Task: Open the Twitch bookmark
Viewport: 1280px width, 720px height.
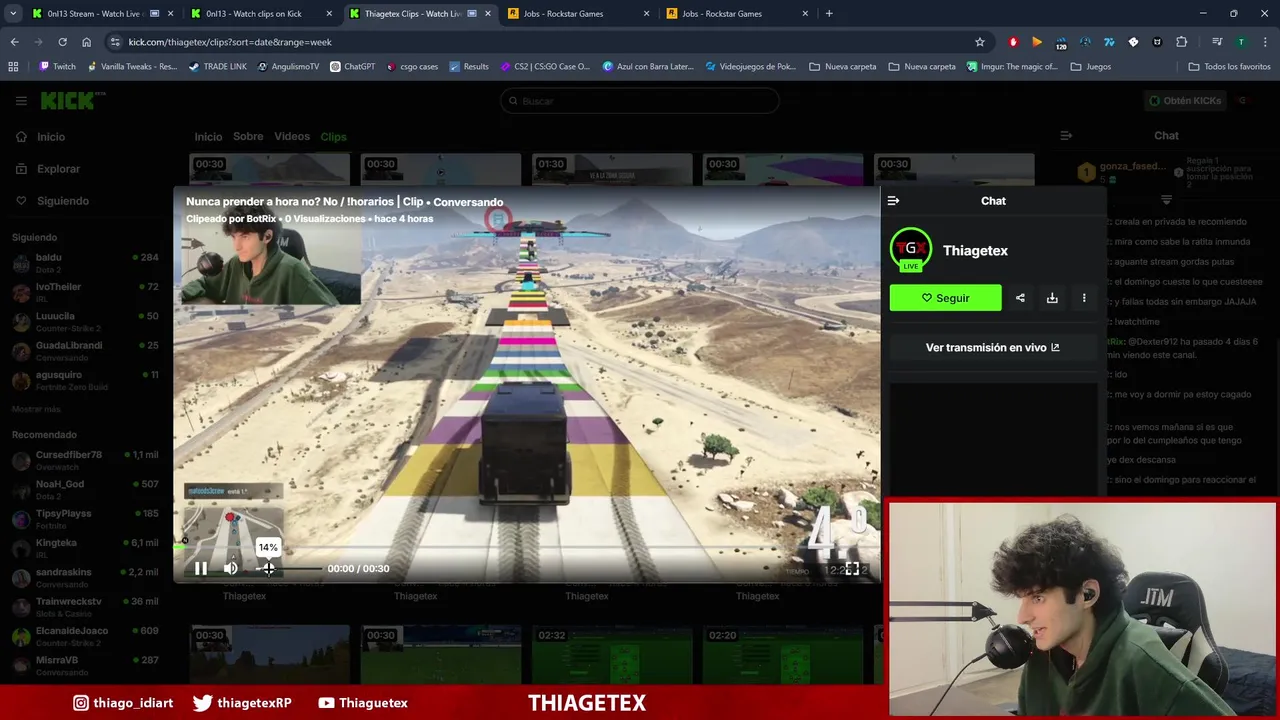Action: [x=57, y=67]
